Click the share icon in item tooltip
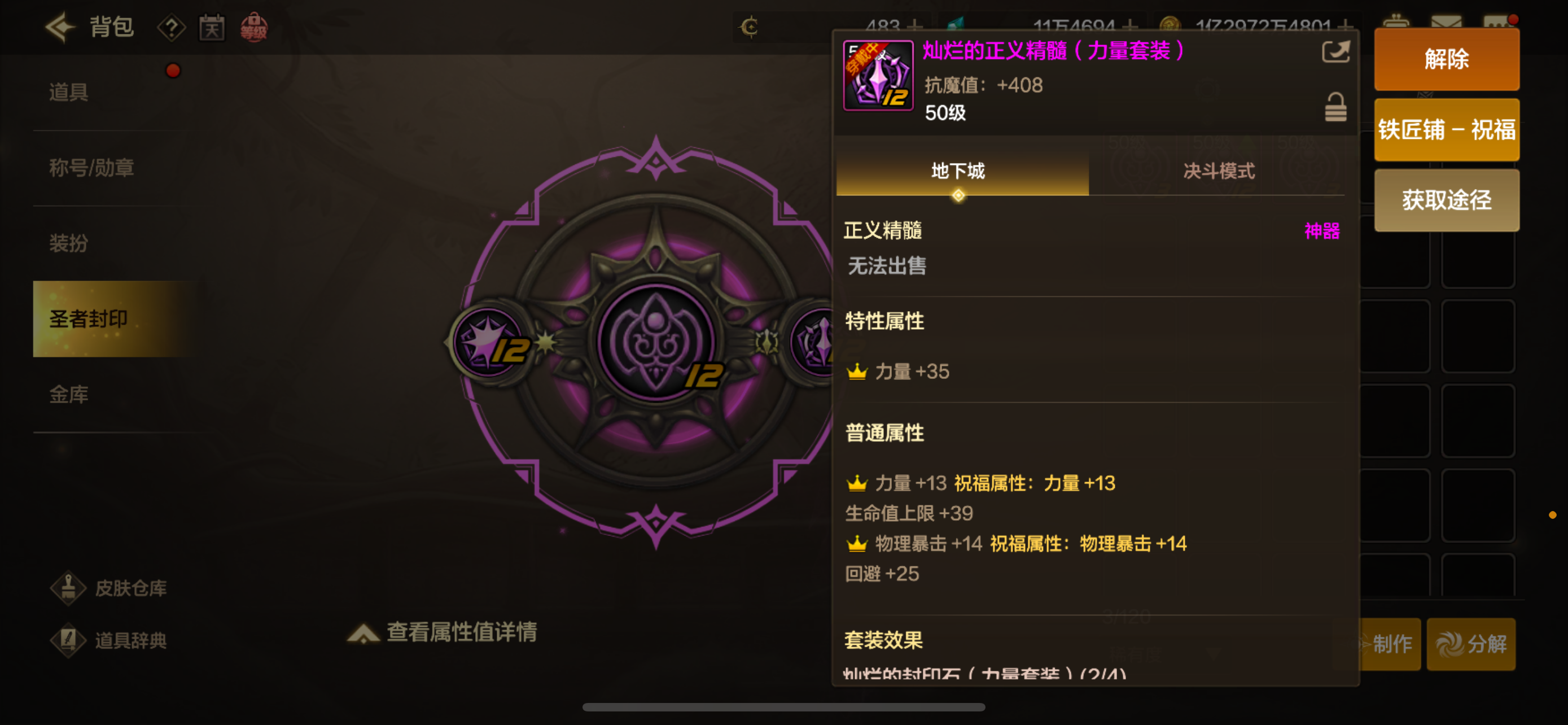 1335,52
